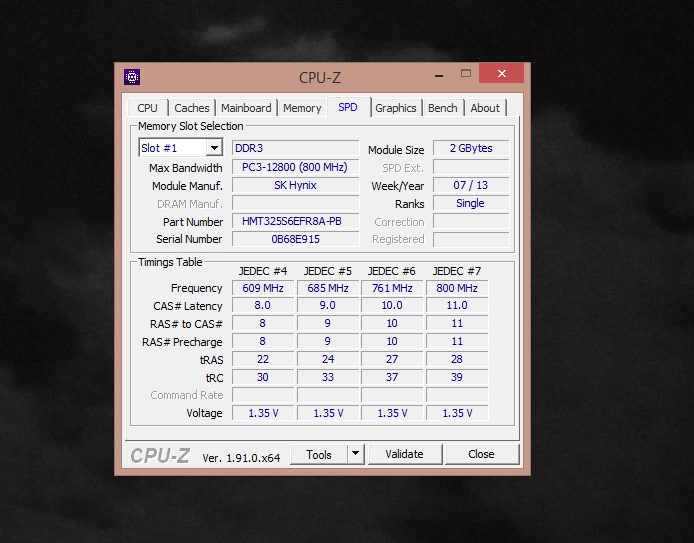The image size is (694, 543).
Task: Open the Bench tab
Action: [x=443, y=108]
